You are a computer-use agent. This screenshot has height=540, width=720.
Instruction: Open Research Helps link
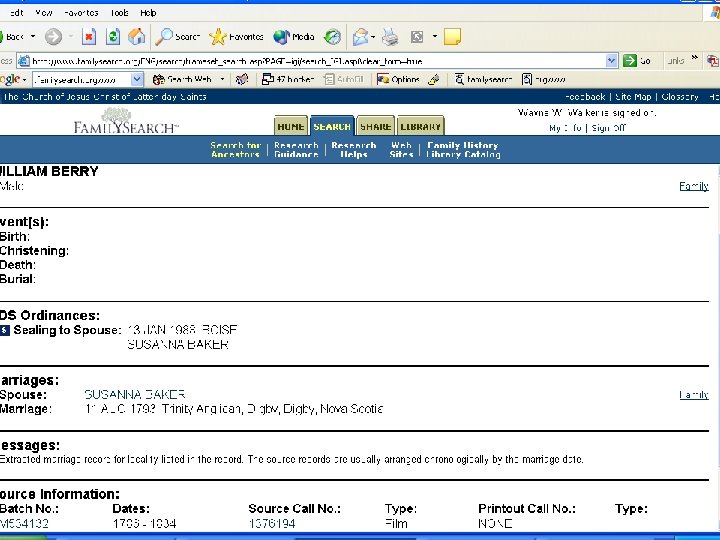(354, 150)
